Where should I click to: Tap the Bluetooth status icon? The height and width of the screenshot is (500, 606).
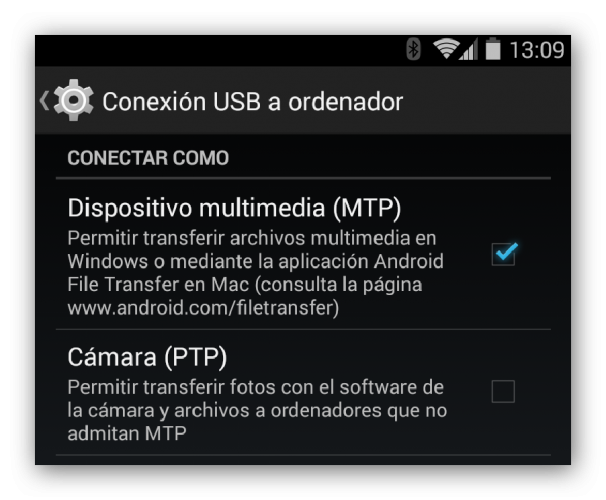tap(414, 49)
